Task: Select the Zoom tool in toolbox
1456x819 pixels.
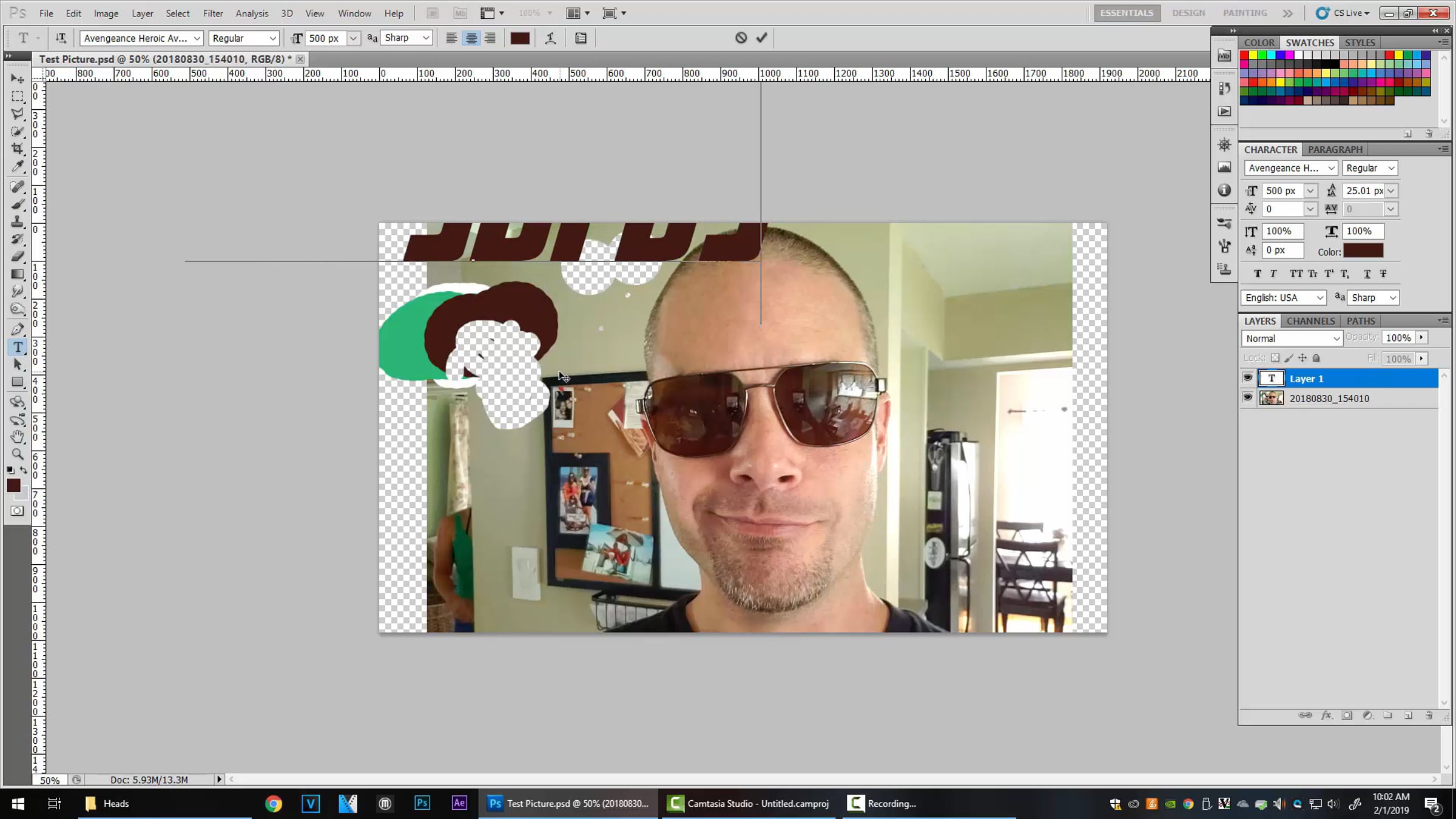Action: [x=18, y=454]
